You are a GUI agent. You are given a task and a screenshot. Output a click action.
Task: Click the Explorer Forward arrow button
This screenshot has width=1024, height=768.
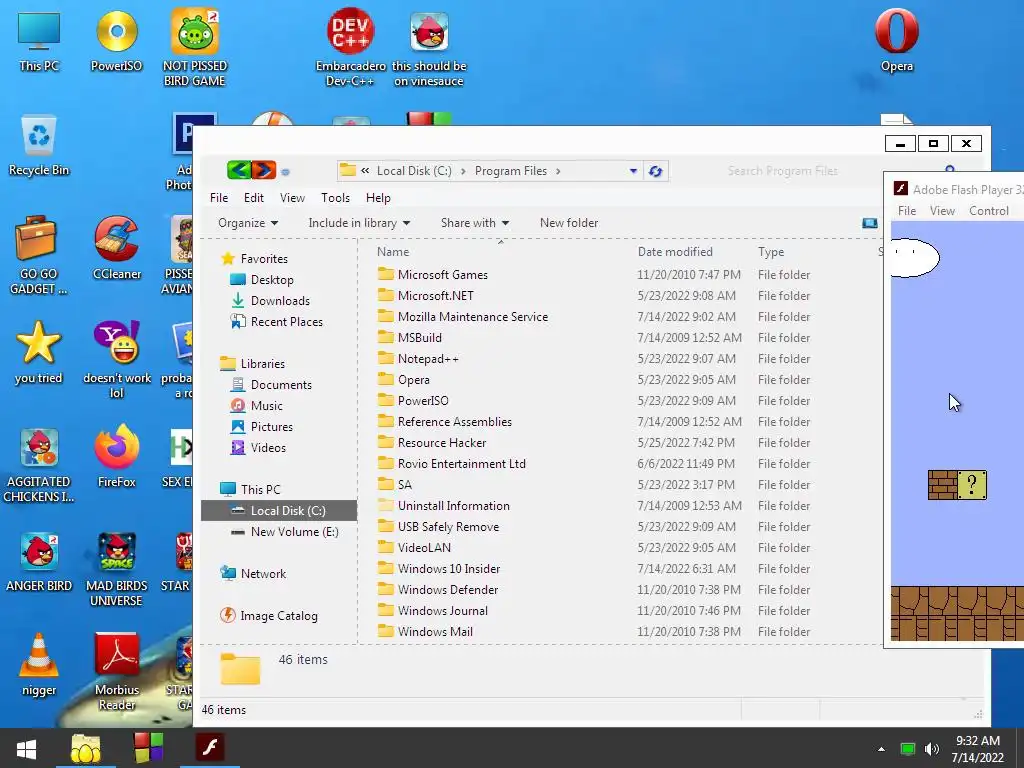264,170
